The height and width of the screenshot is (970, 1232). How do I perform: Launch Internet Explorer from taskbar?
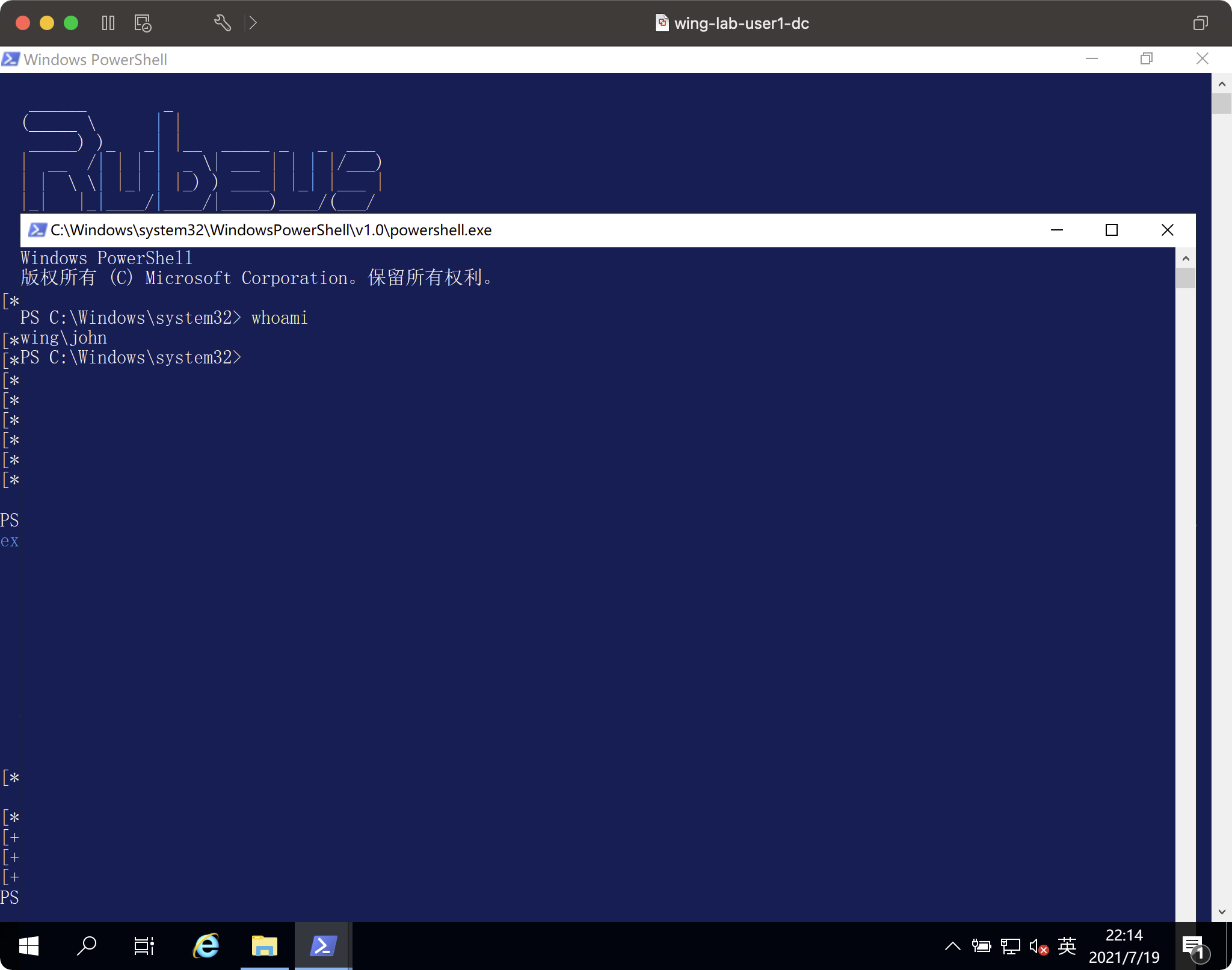point(206,946)
